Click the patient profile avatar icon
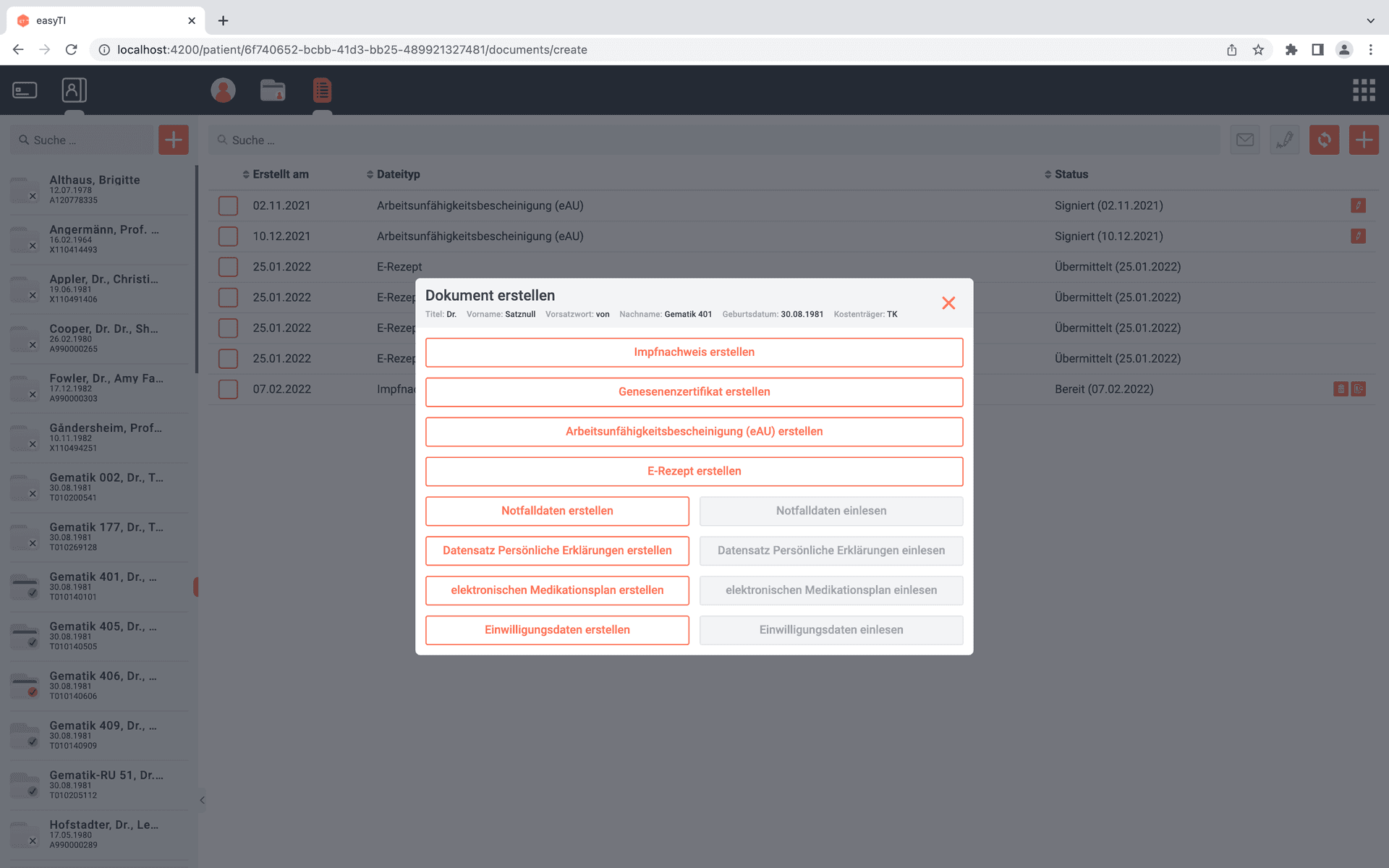The height and width of the screenshot is (868, 1389). (x=223, y=90)
